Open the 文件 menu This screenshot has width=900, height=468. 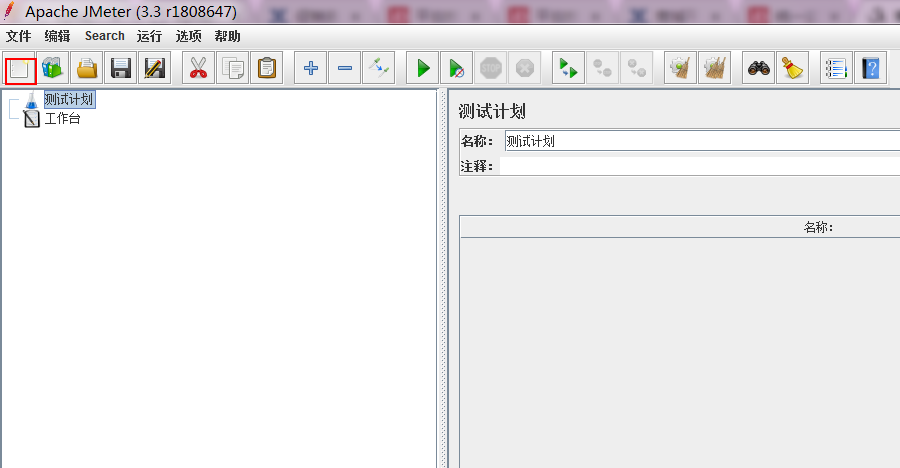pos(18,36)
